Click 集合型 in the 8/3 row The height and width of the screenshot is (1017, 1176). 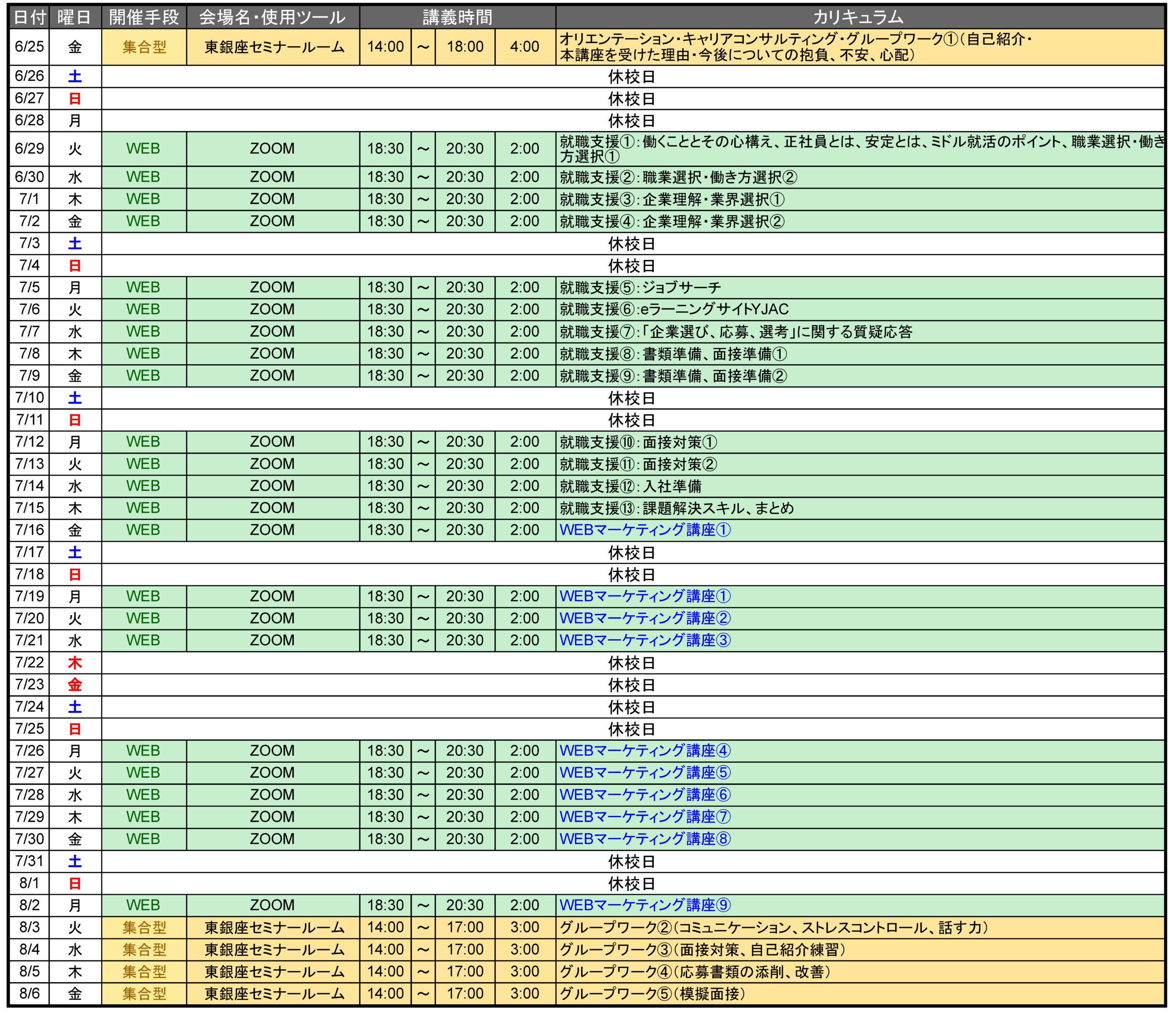144,927
